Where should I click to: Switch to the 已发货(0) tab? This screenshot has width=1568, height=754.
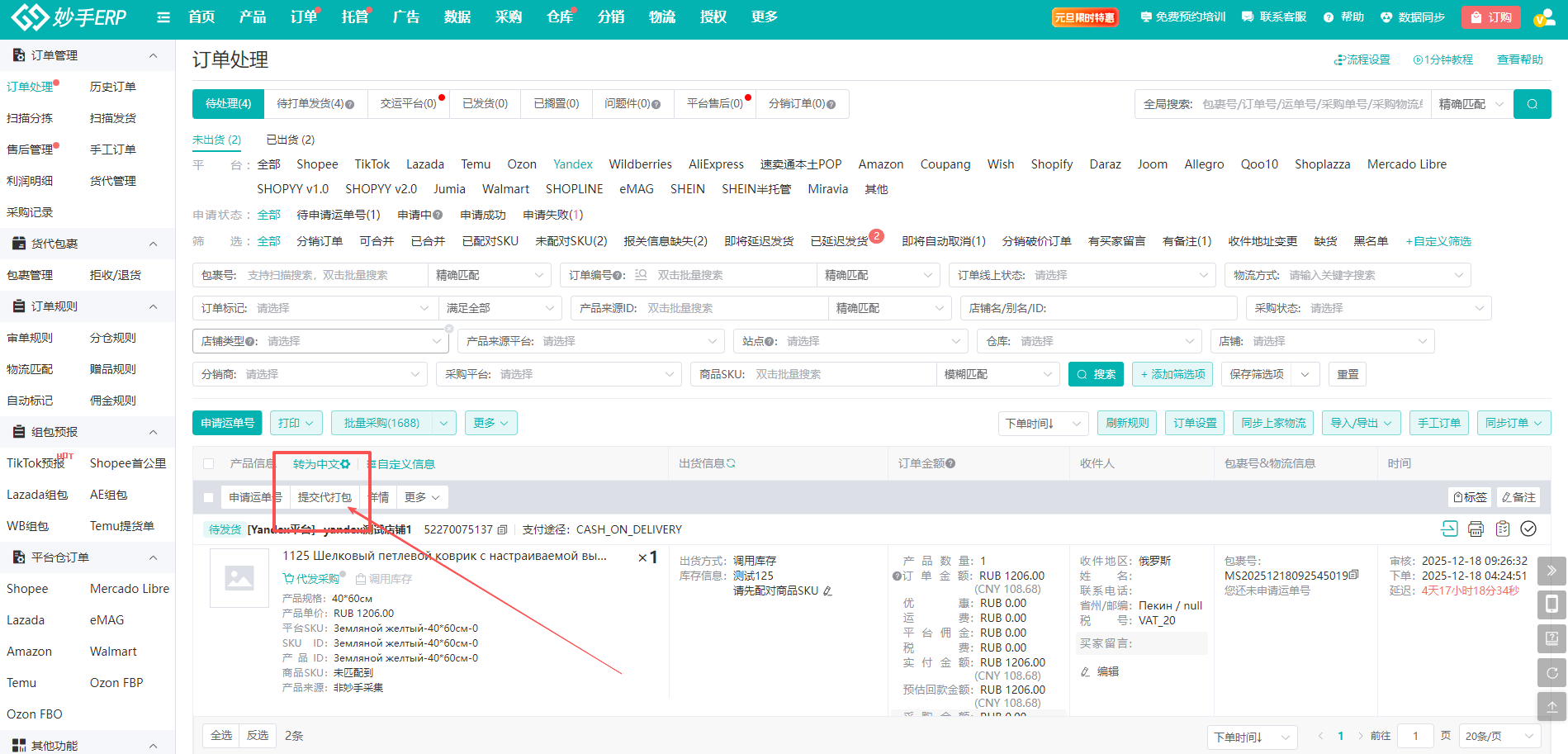pos(485,104)
